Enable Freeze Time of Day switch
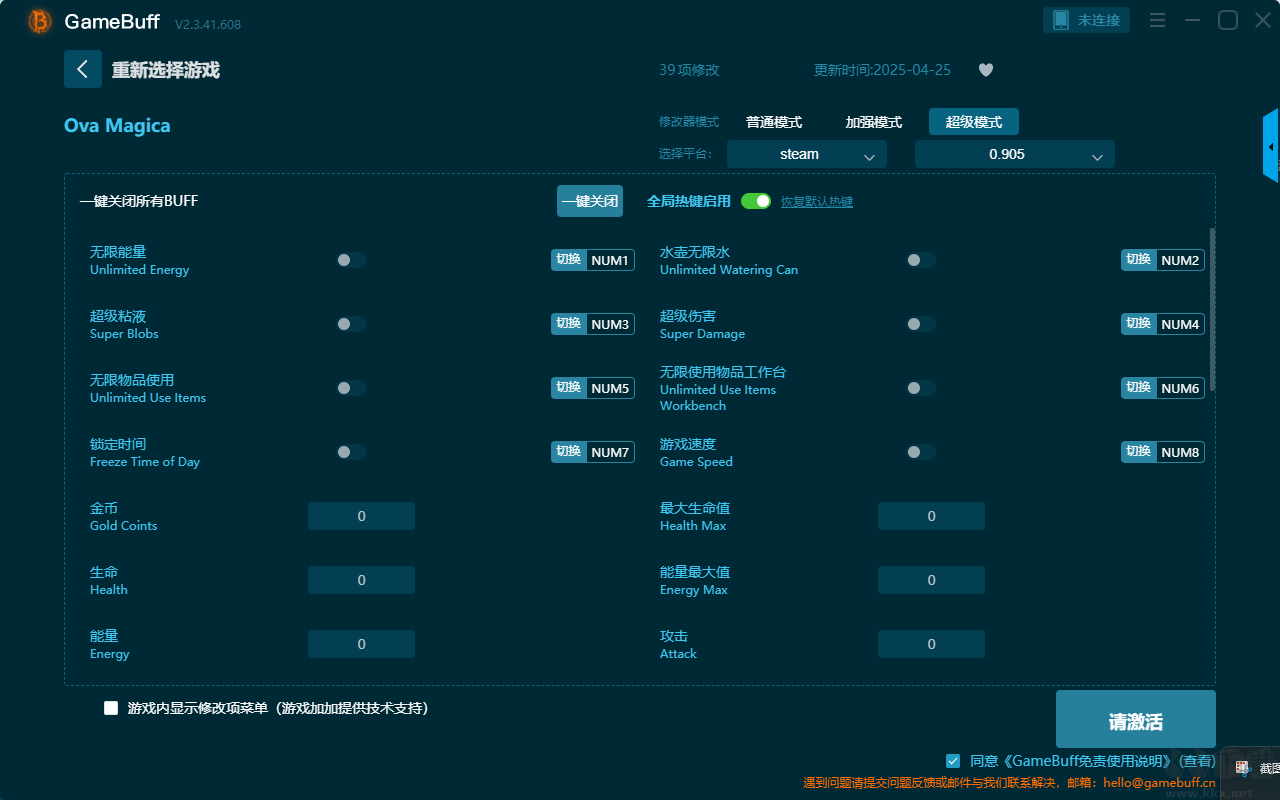Image resolution: width=1280 pixels, height=800 pixels. pos(351,452)
